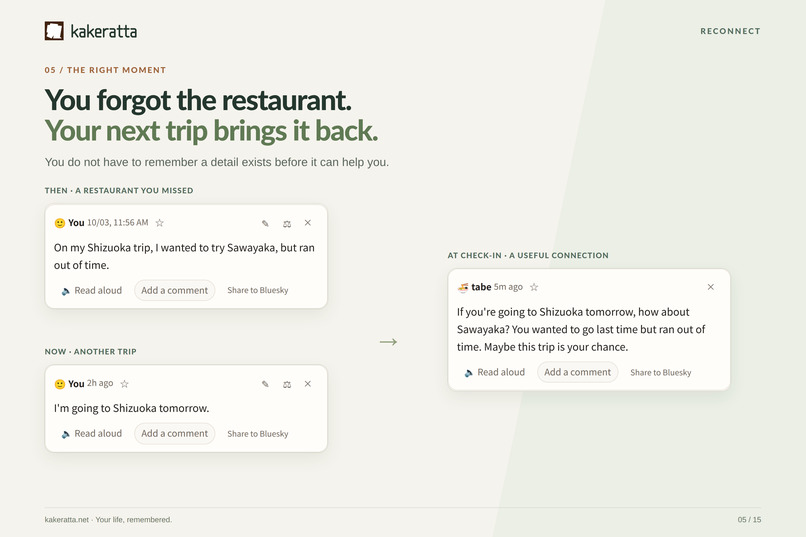Add a comment to the '2h ago' note
The width and height of the screenshot is (806, 537).
175,434
